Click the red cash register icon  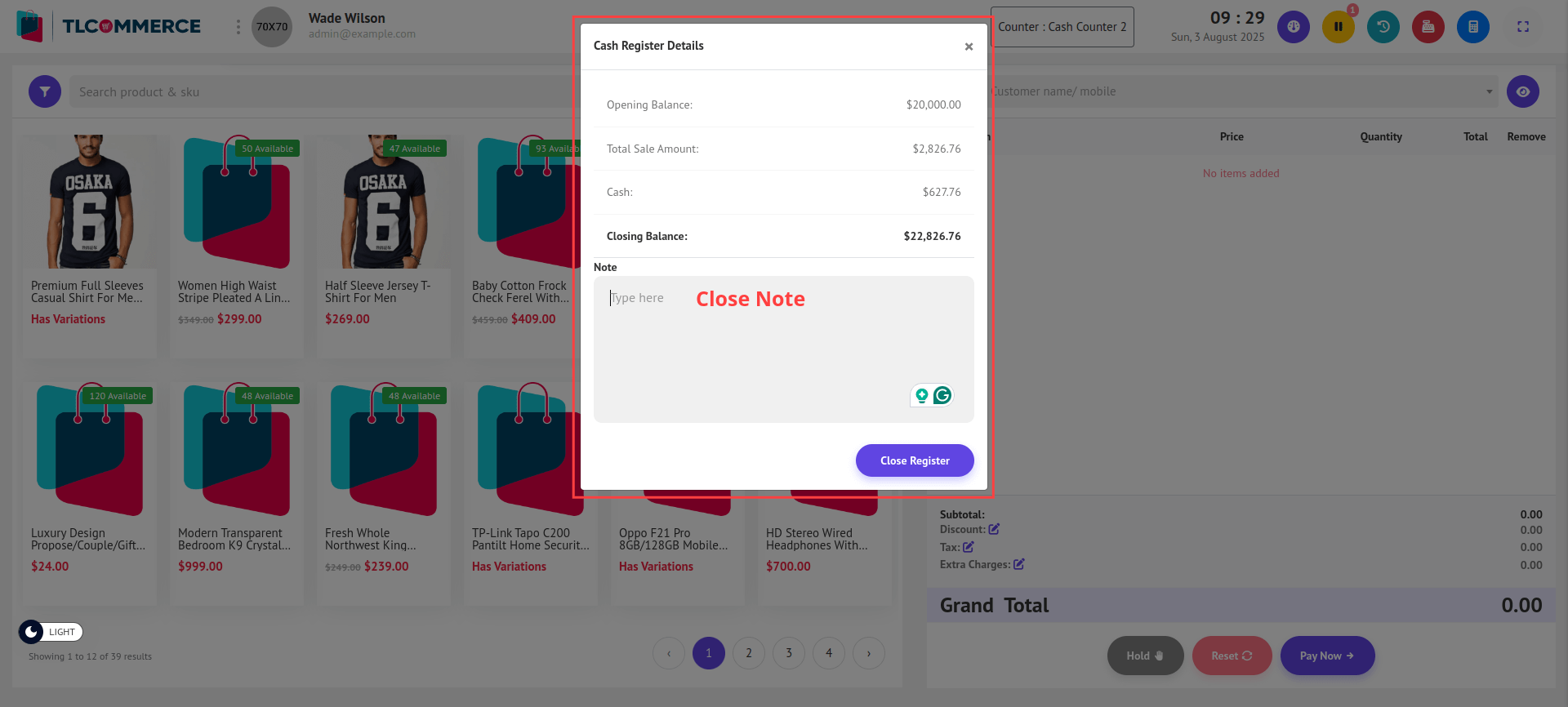click(1428, 27)
